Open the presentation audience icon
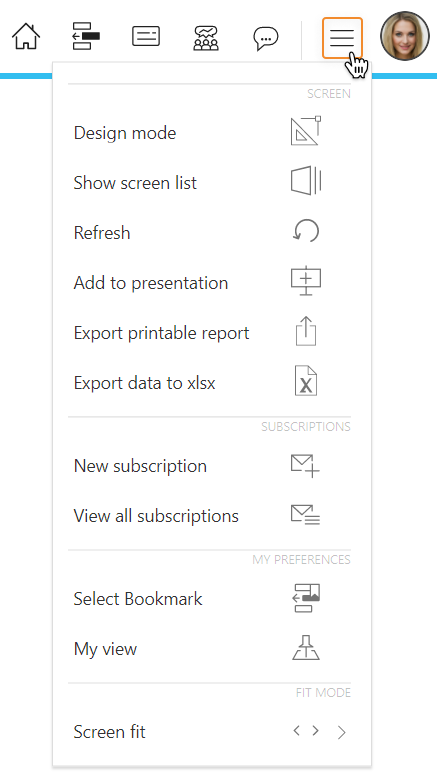The width and height of the screenshot is (437, 773). [x=206, y=38]
